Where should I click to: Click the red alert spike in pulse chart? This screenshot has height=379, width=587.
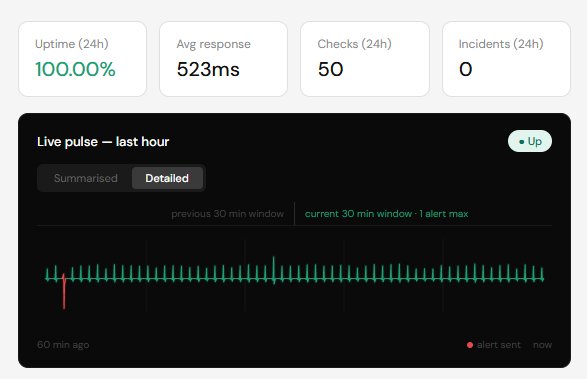tap(64, 291)
